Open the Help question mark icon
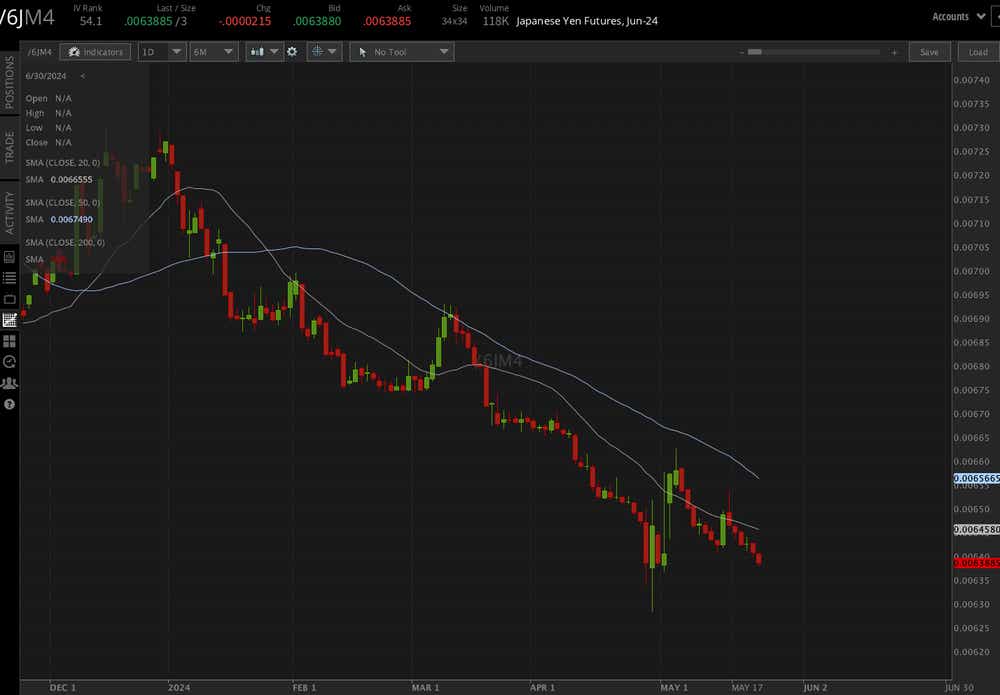This screenshot has height=695, width=1000. pyautogui.click(x=8, y=404)
